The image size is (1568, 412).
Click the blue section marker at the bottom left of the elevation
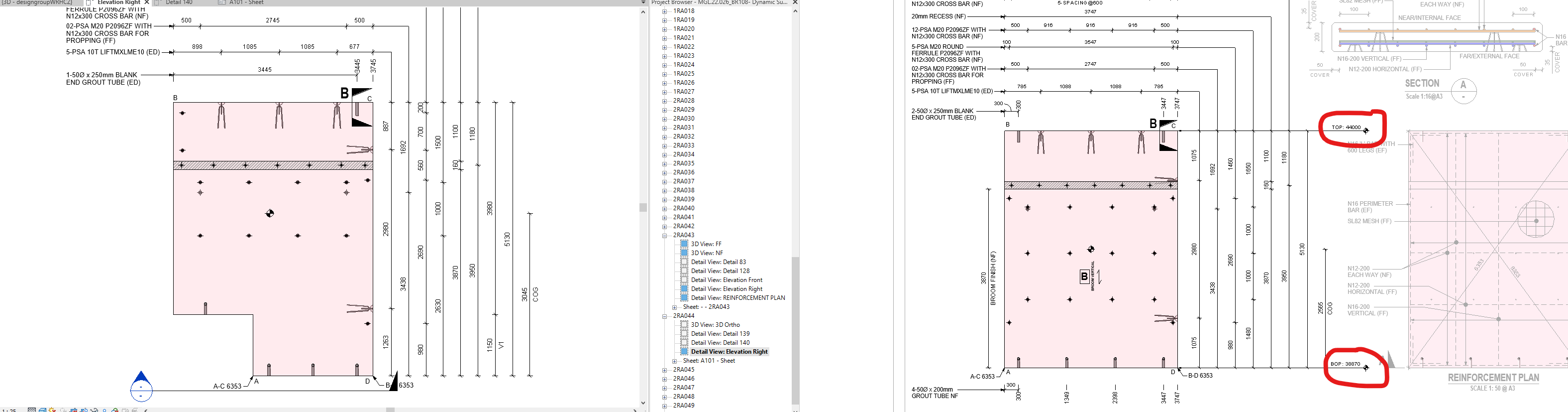[x=141, y=386]
